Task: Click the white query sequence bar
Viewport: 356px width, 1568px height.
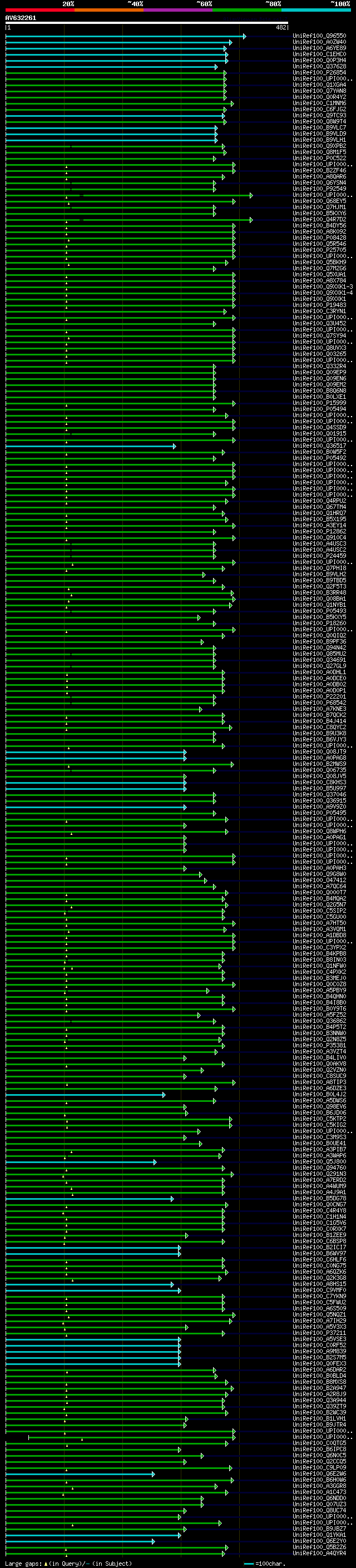Action: click(147, 23)
